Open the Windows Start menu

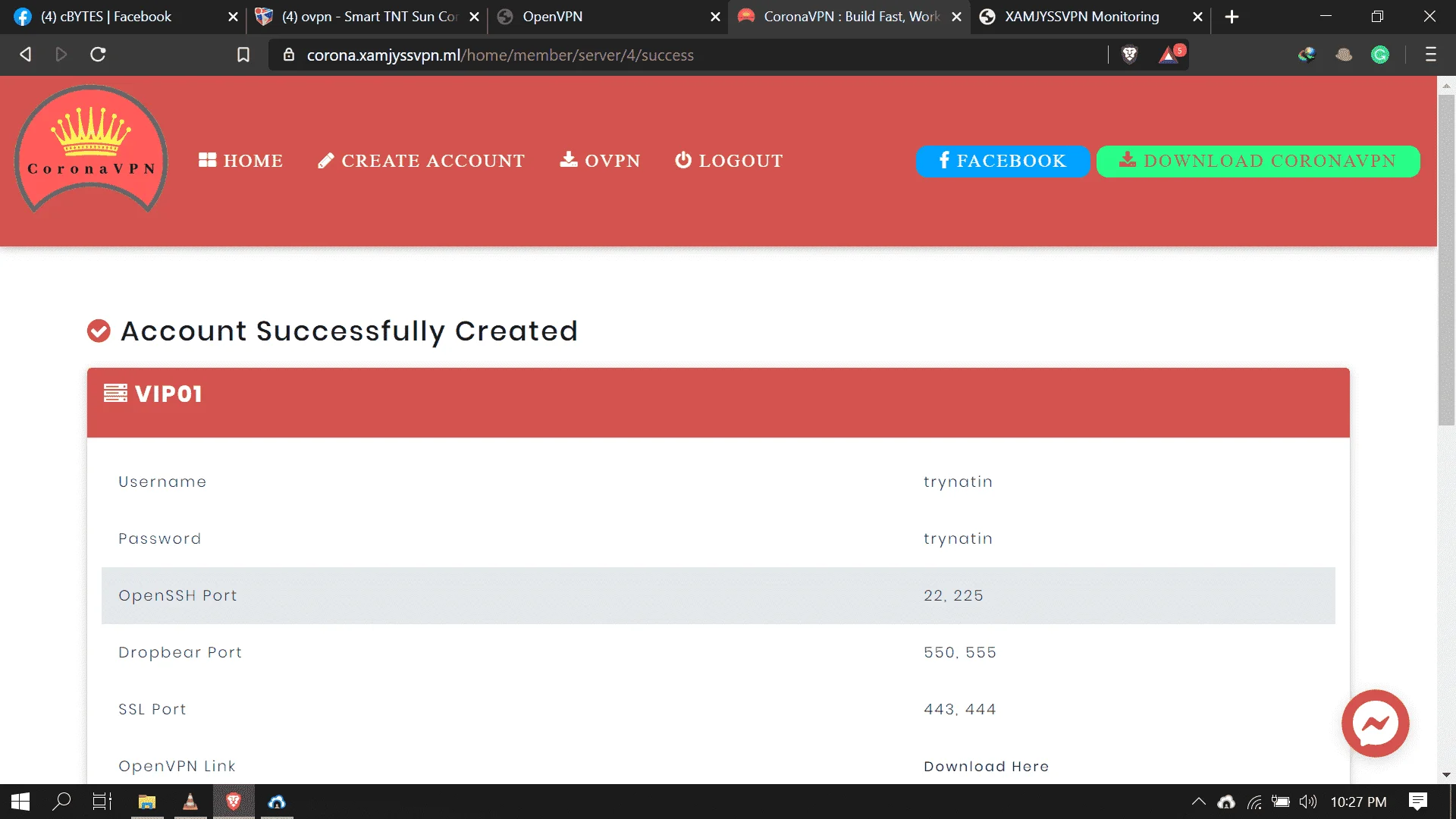pyautogui.click(x=20, y=802)
